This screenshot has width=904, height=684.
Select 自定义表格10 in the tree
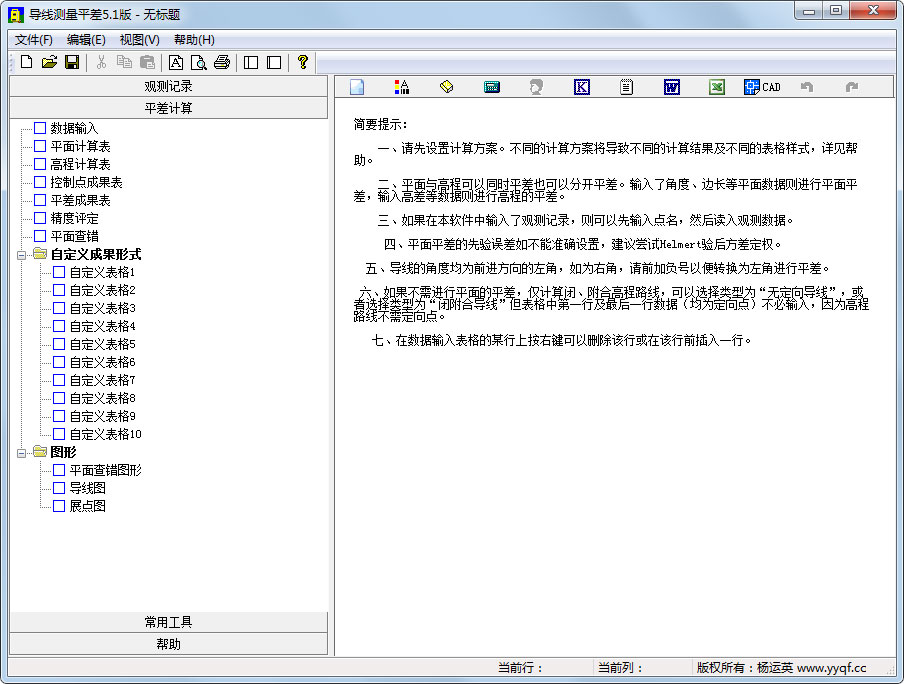106,434
